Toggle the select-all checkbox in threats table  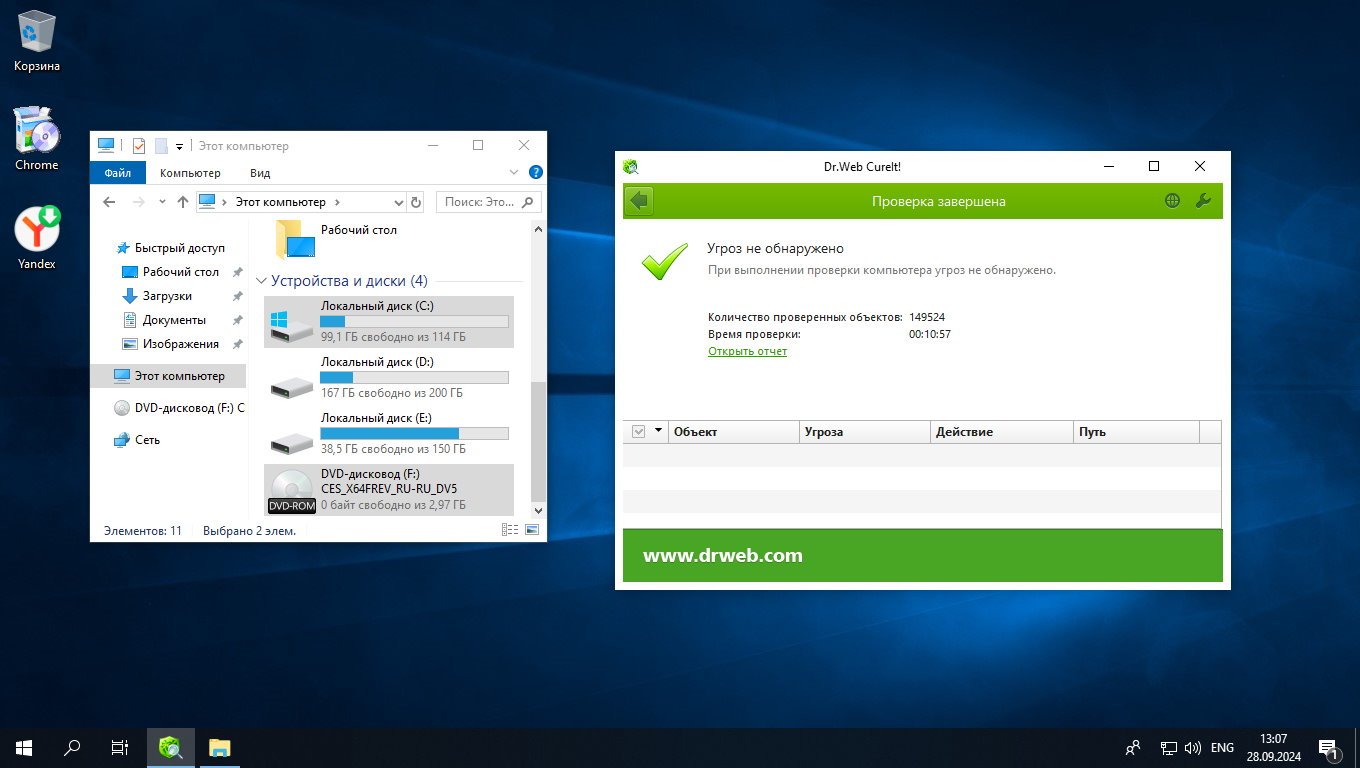tap(639, 432)
